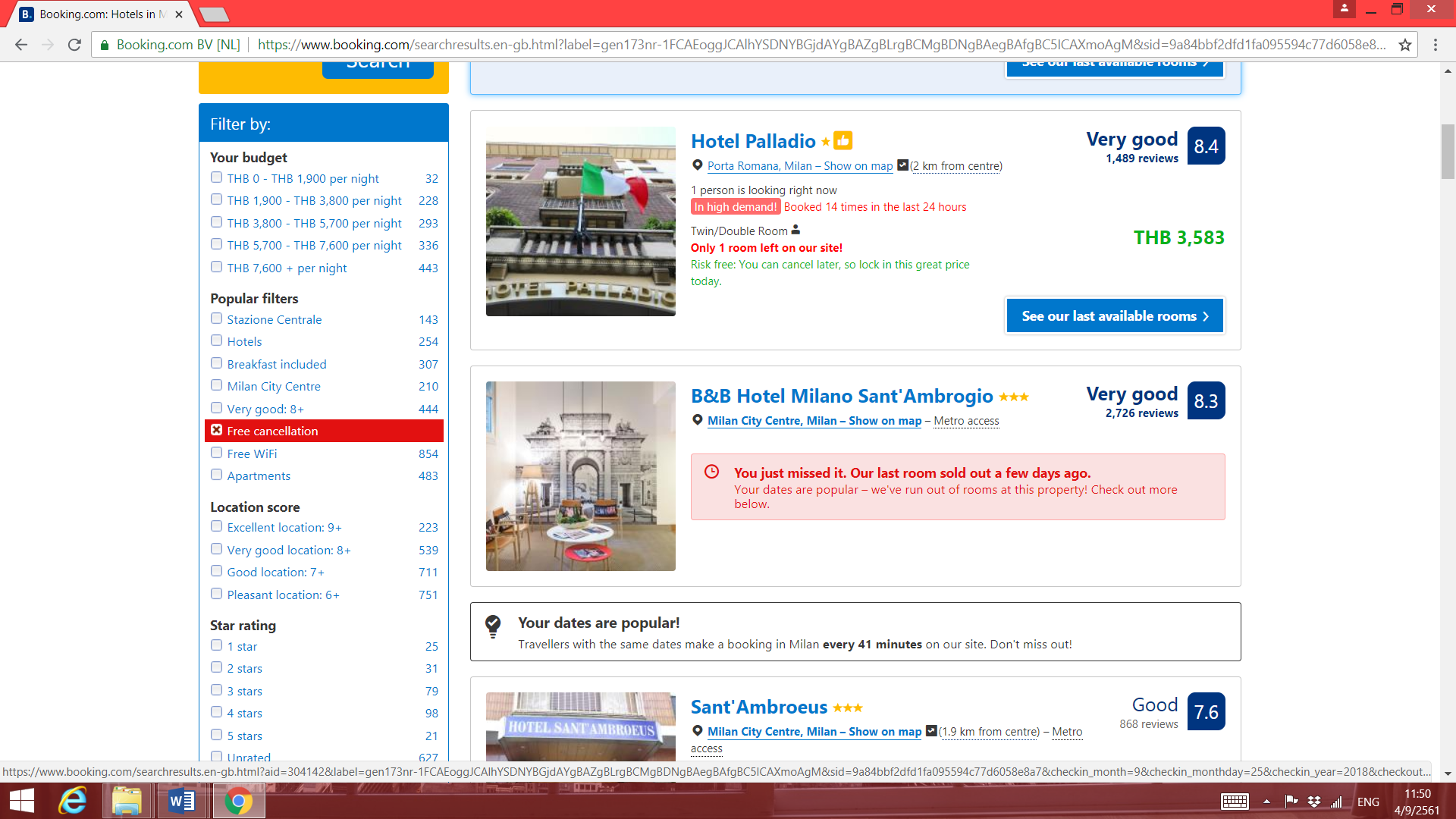Open Chrome from taskbar
The width and height of the screenshot is (1456, 819).
pos(238,801)
